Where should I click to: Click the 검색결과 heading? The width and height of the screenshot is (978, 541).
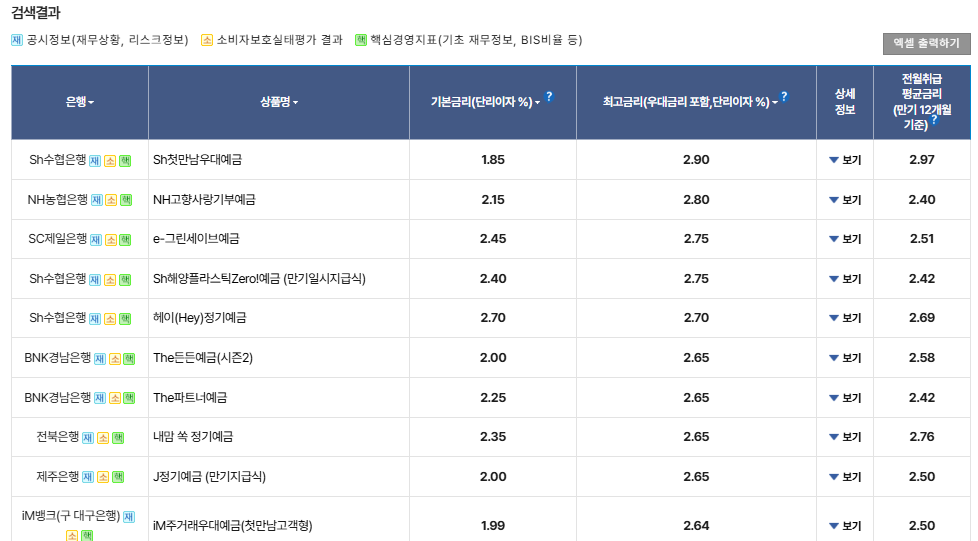[x=36, y=12]
